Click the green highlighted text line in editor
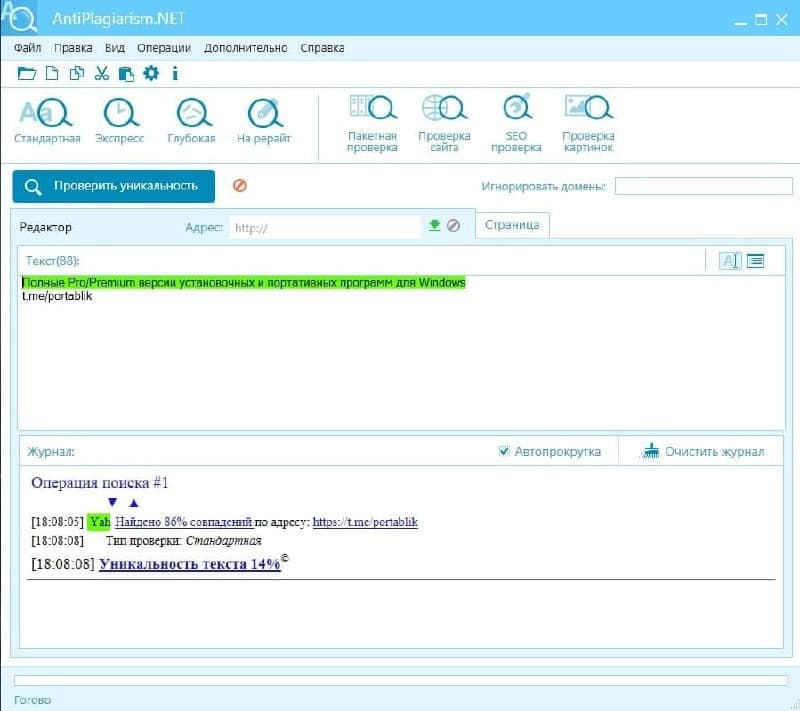The image size is (800, 711). click(x=244, y=283)
